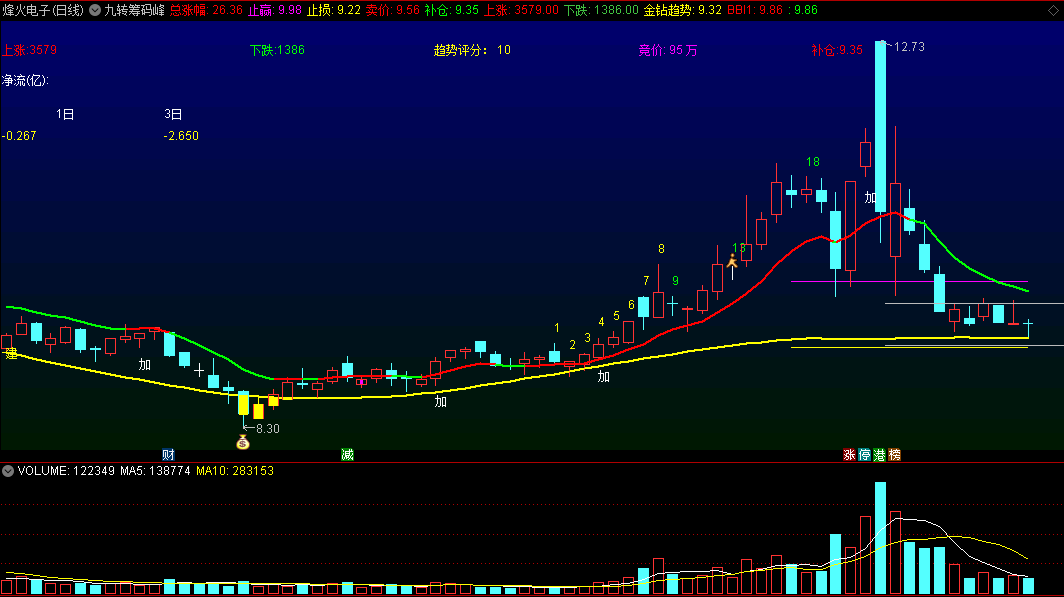Open the 榜 event marker
1064x597 pixels.
point(894,455)
